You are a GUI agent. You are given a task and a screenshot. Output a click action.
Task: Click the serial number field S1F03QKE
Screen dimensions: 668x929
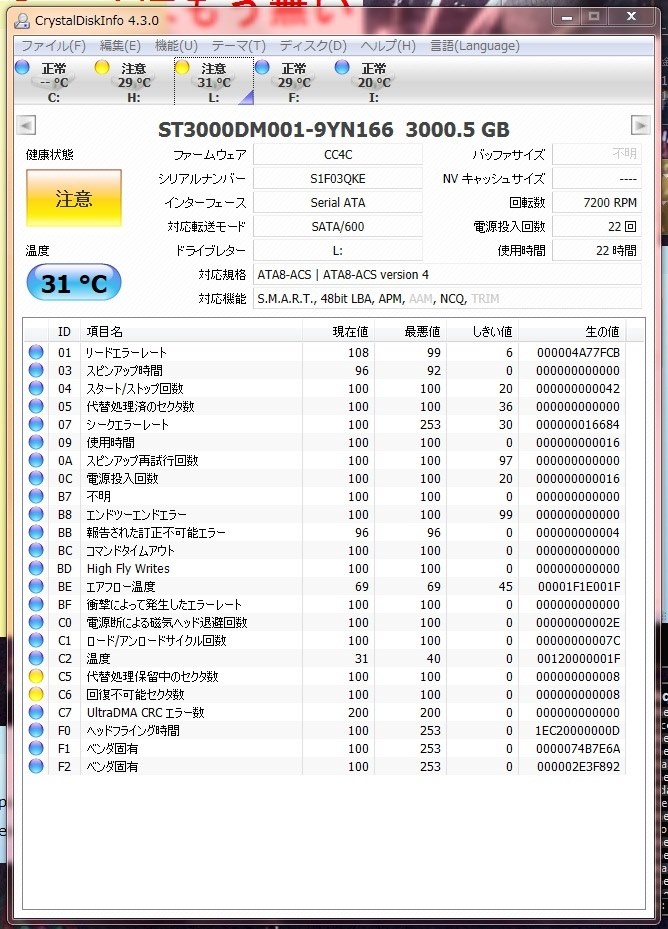click(x=338, y=178)
